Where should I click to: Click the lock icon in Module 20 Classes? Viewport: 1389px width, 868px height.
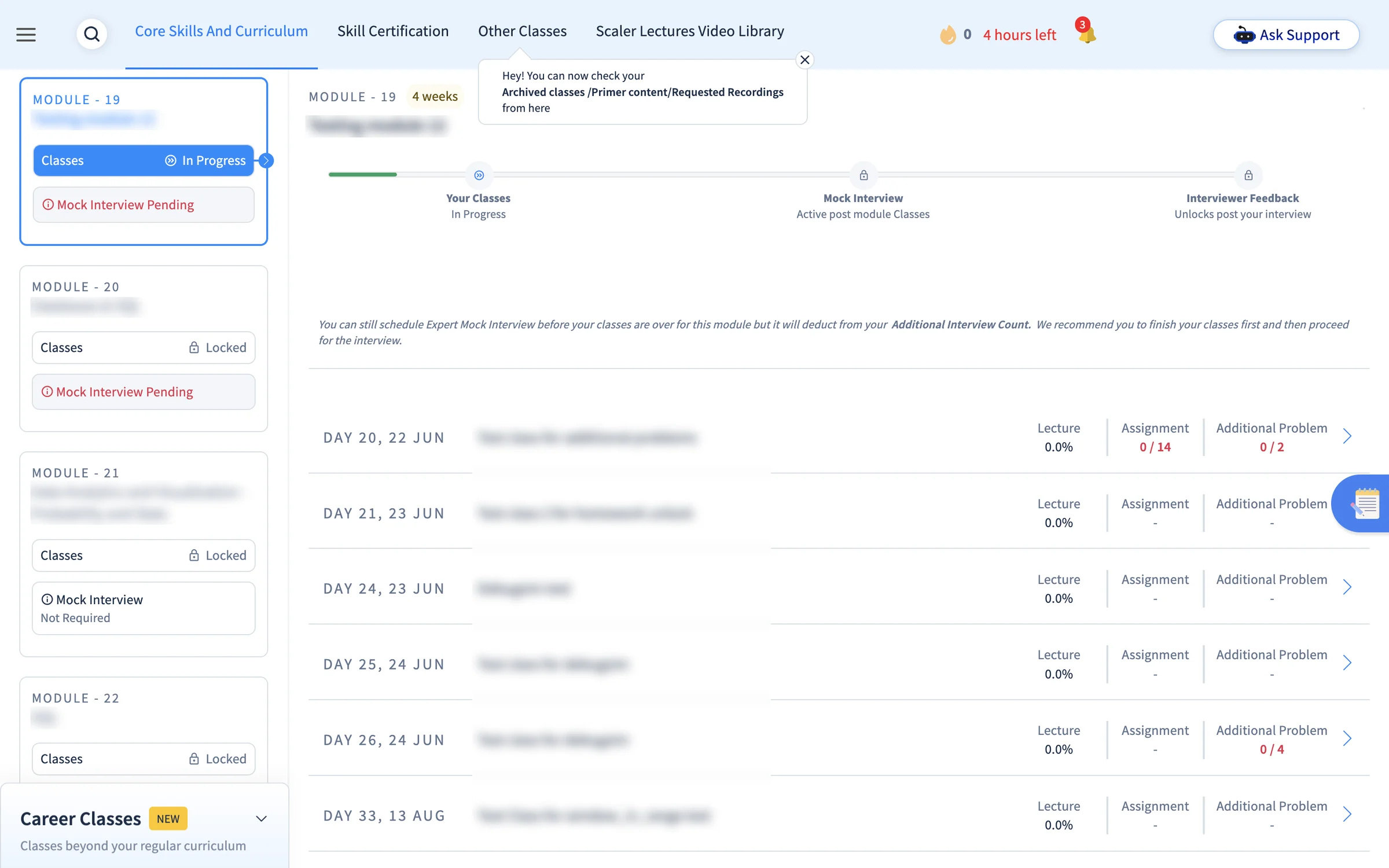point(194,347)
